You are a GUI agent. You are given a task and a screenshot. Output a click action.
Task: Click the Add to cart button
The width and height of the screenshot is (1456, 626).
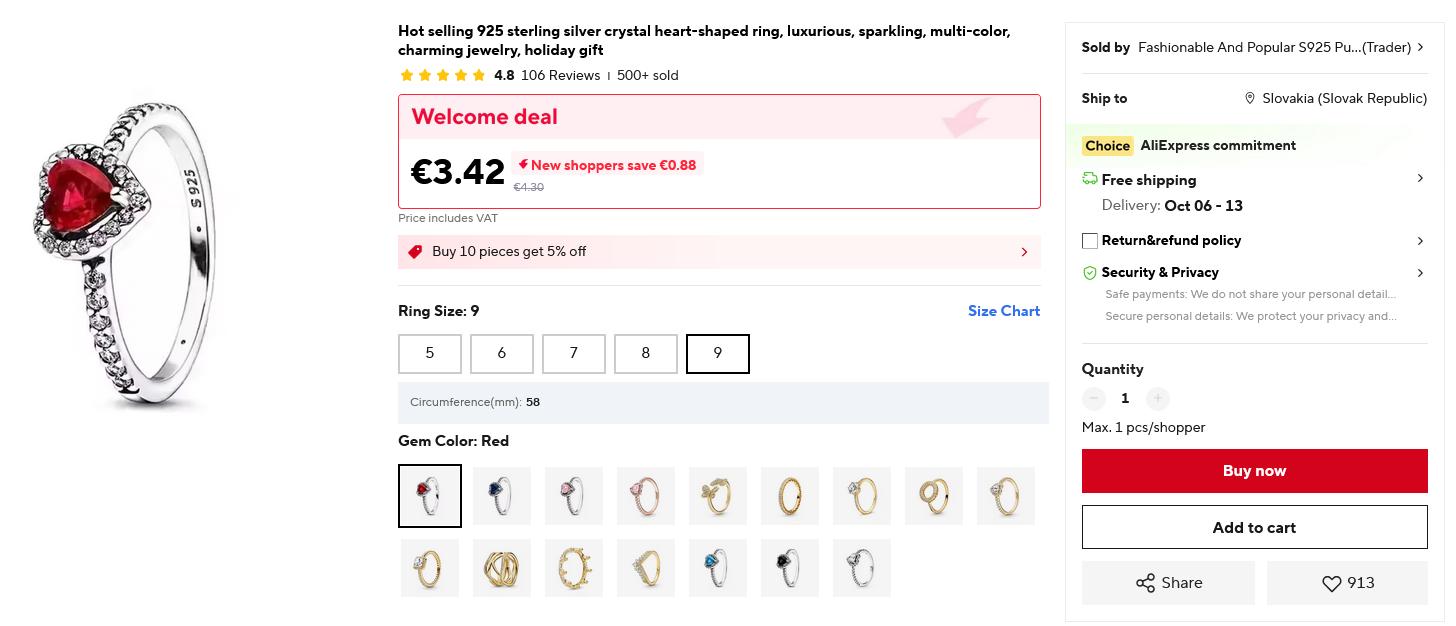coord(1254,527)
